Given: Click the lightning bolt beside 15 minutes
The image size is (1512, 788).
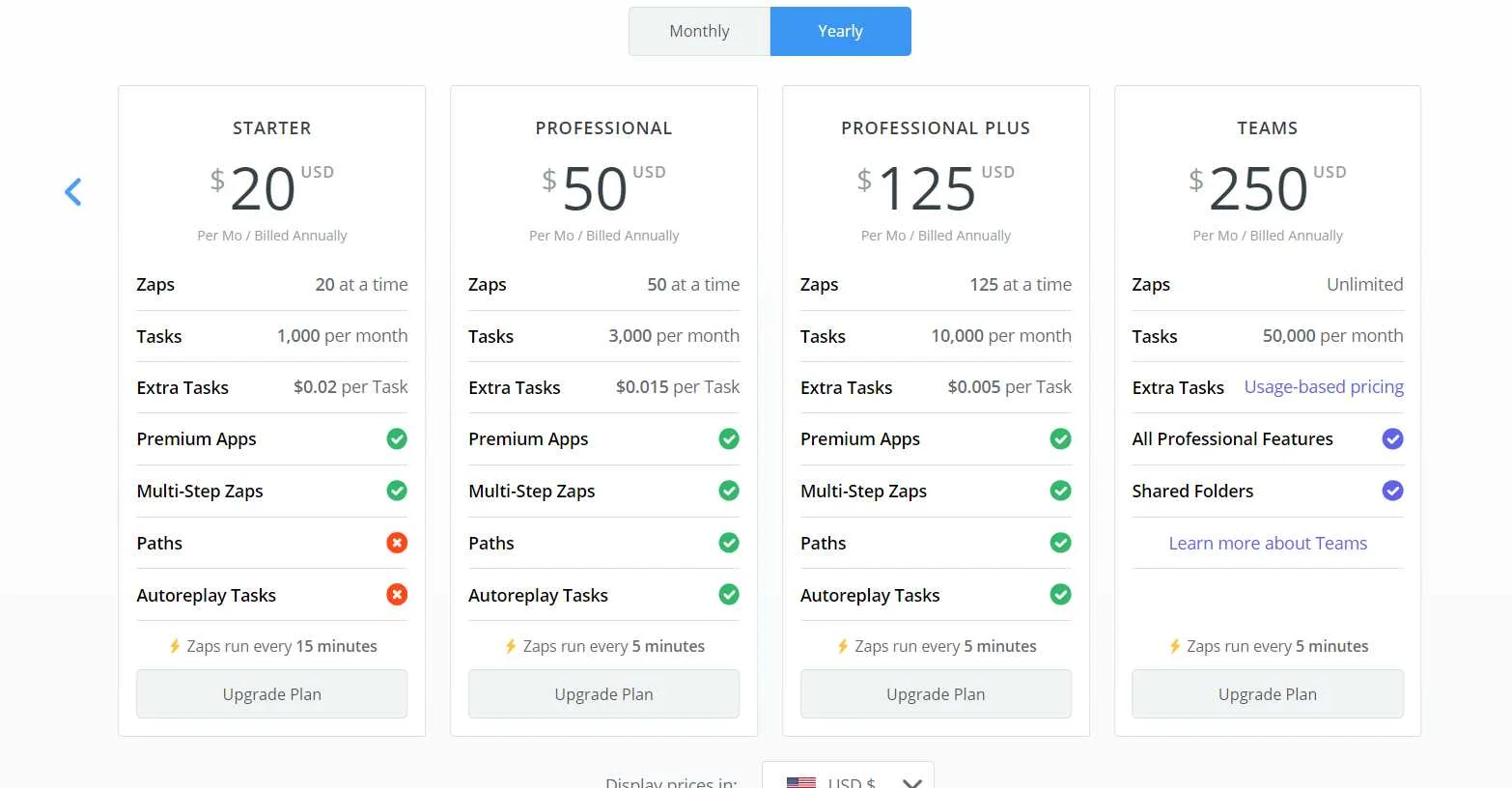Looking at the screenshot, I should point(175,646).
